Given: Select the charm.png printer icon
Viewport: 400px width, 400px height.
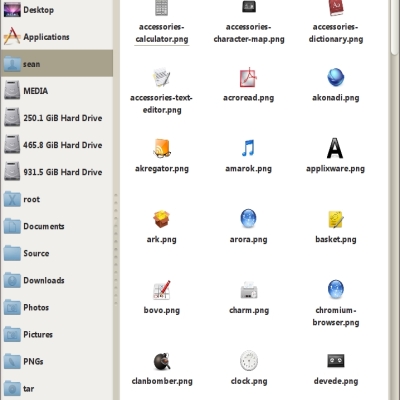Looking at the screenshot, I should 249,290.
